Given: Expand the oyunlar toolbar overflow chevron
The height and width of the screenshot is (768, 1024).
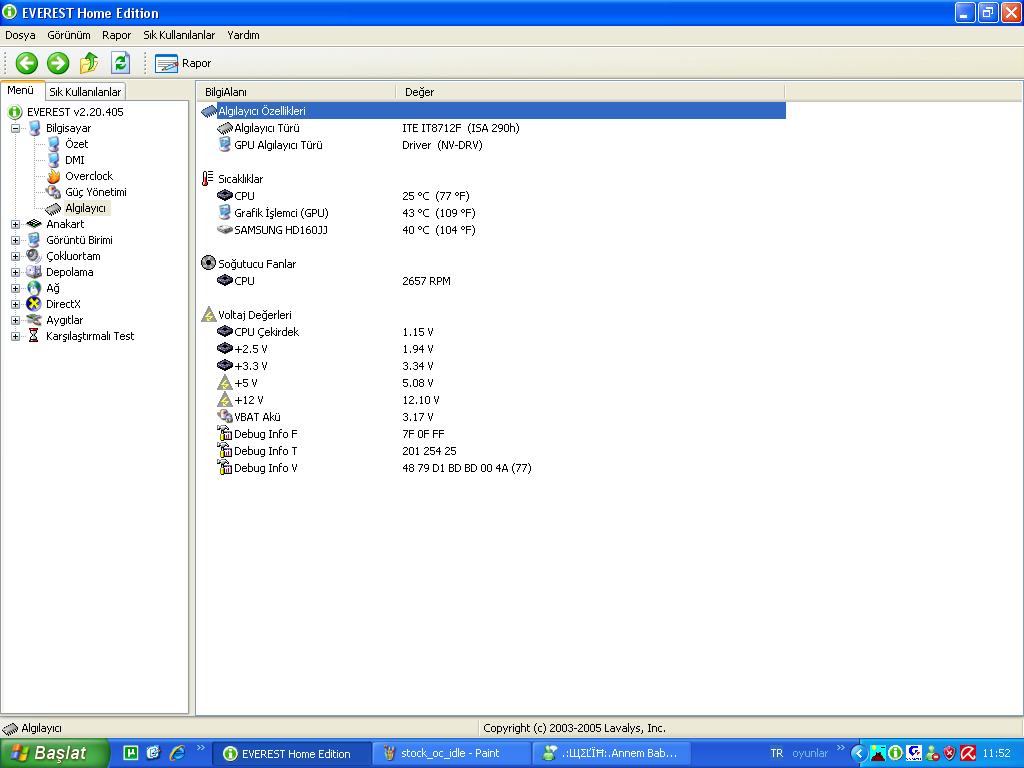Looking at the screenshot, I should point(840,748).
